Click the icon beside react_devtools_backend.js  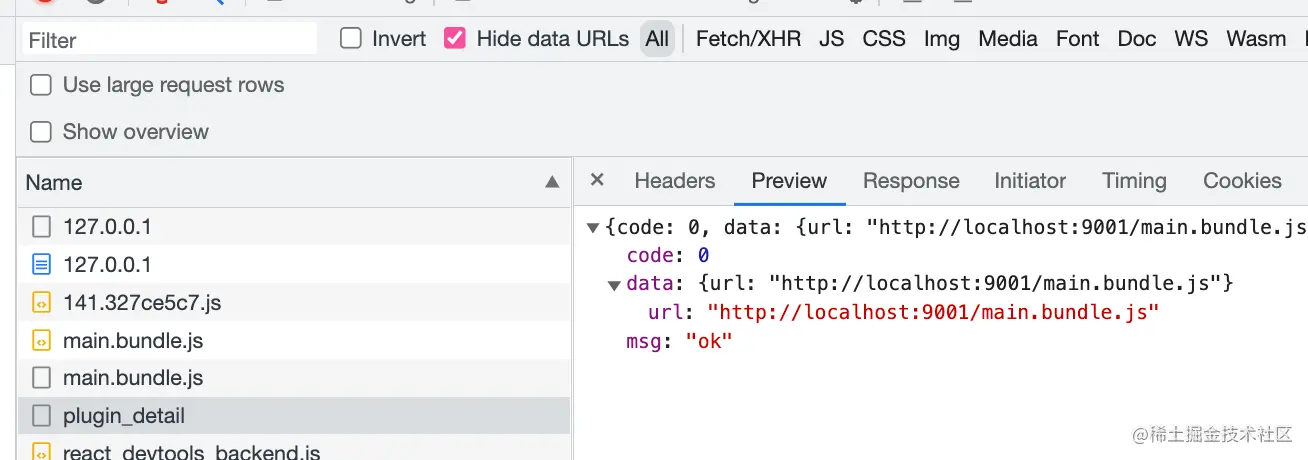click(41, 452)
